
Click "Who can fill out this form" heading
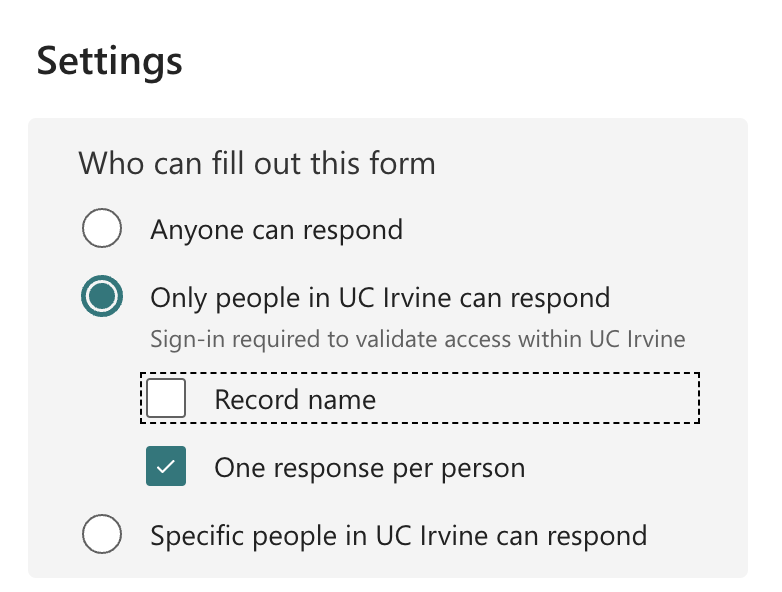coord(257,163)
